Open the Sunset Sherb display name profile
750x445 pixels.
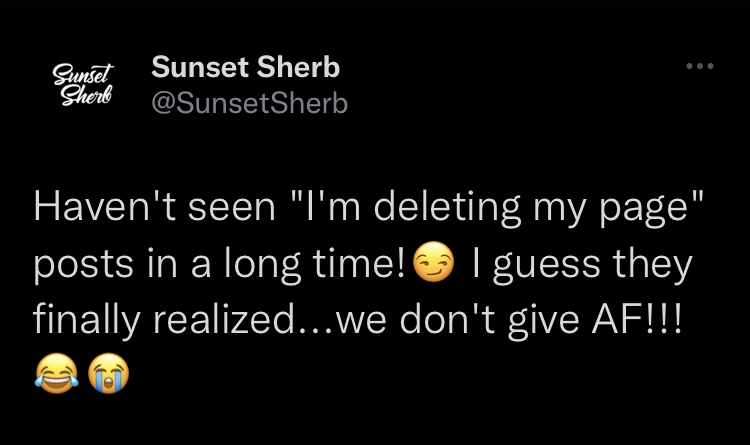pos(245,67)
